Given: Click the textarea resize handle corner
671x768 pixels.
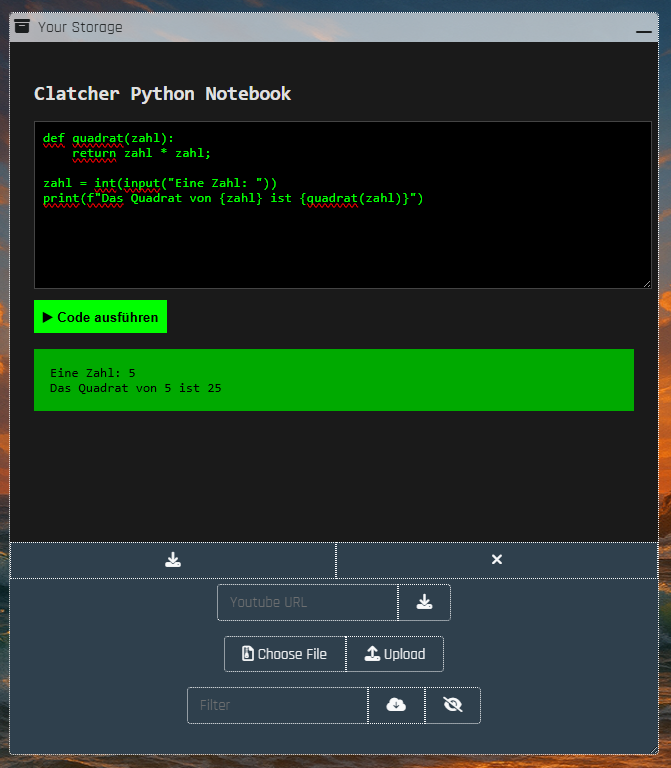Looking at the screenshot, I should 647,284.
